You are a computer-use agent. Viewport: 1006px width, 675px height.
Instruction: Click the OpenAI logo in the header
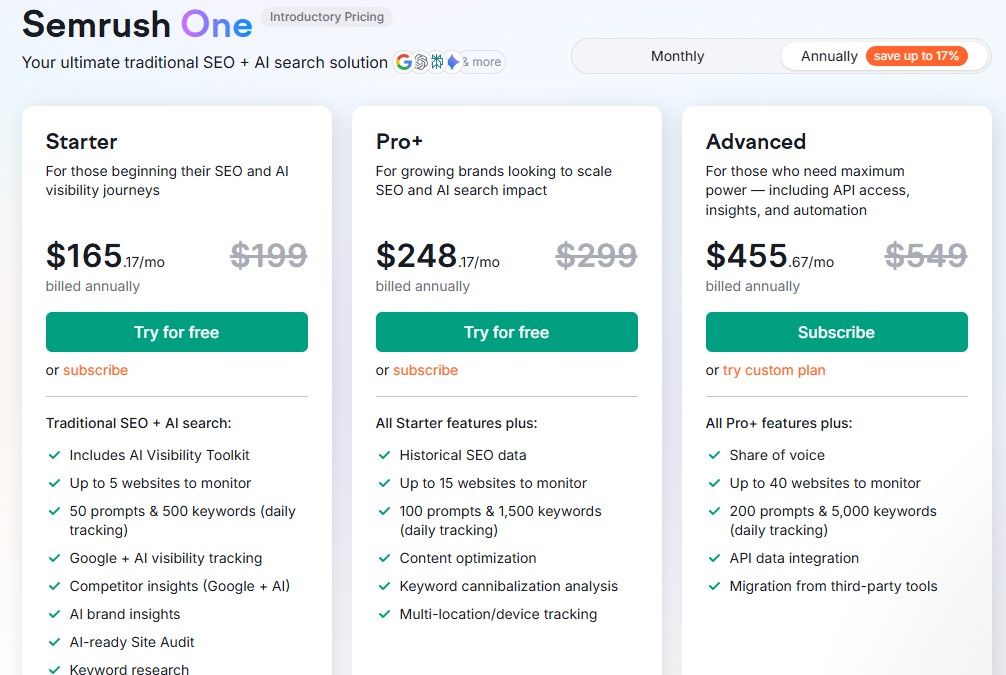421,62
